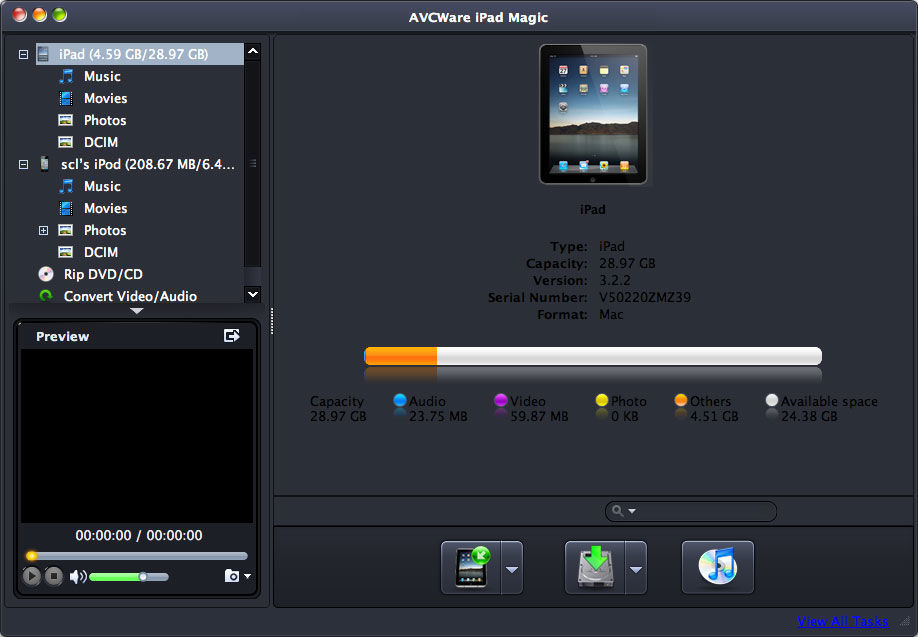The image size is (918, 637).
Task: Click the purple Video legend dot
Action: pos(501,400)
